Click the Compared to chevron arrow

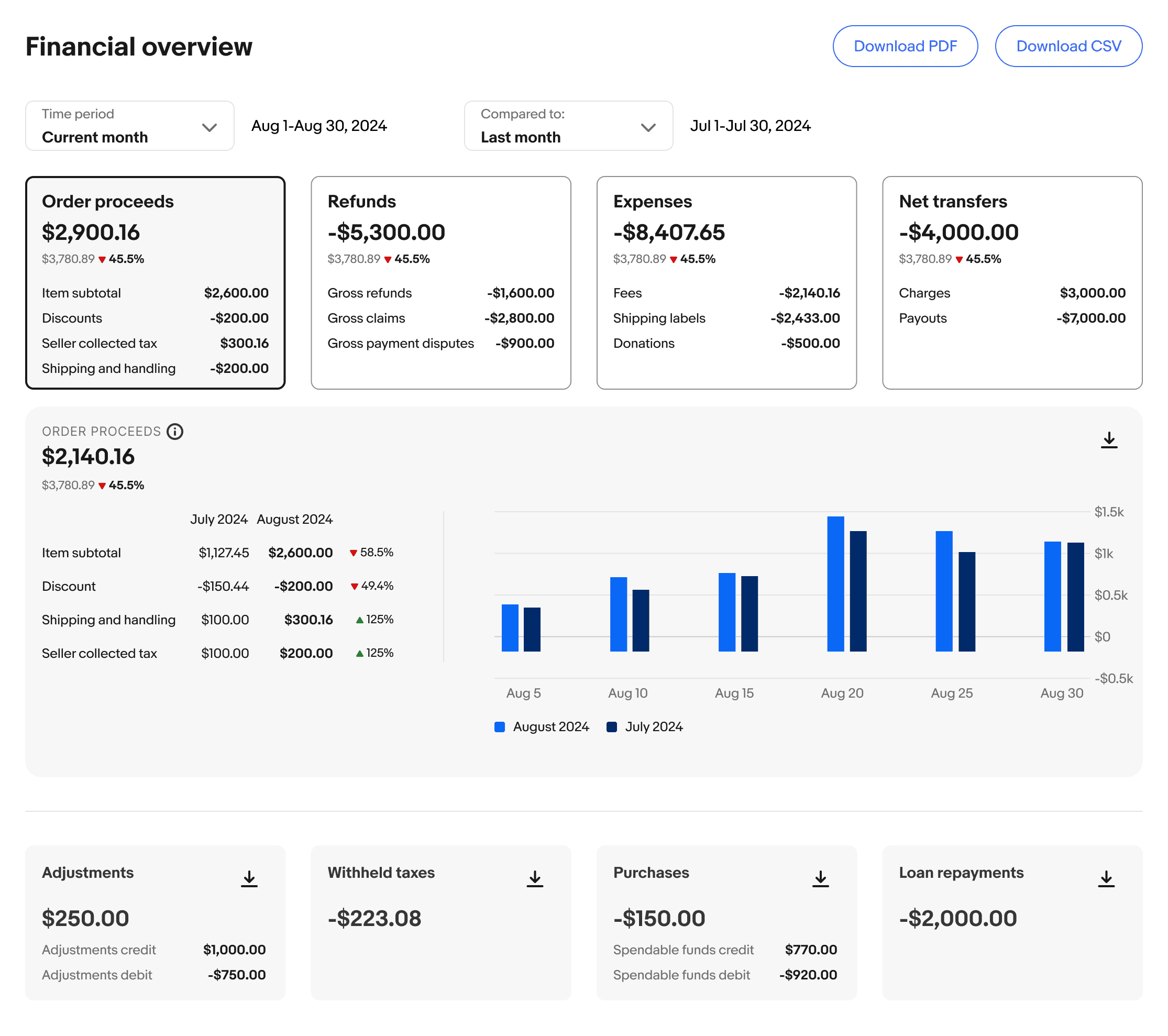(x=648, y=127)
